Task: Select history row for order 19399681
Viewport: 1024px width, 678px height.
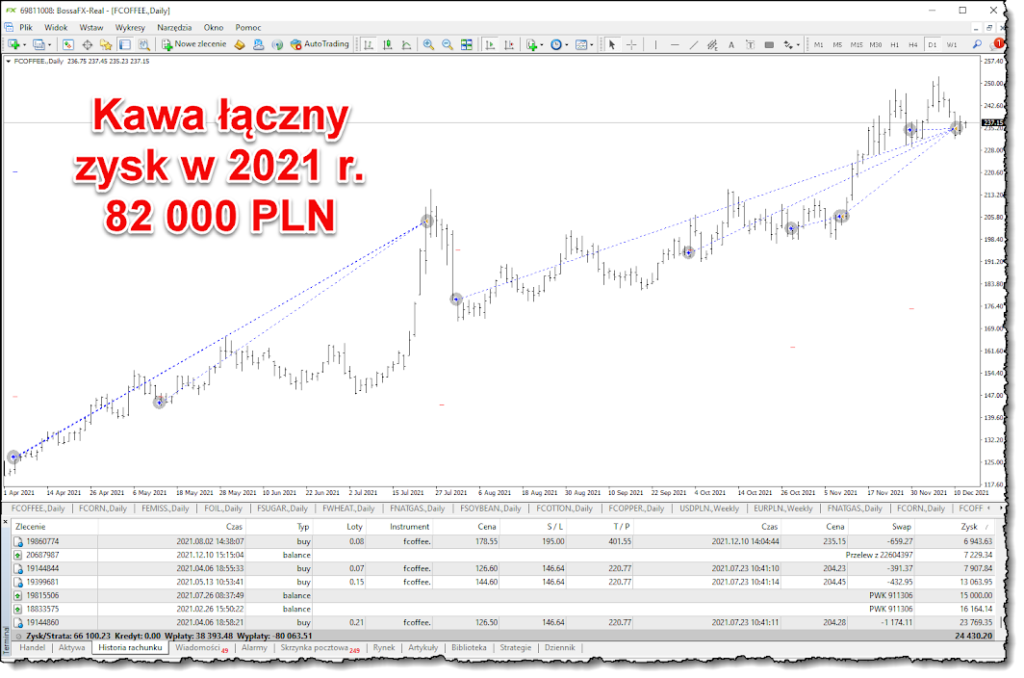Action: [x=504, y=582]
